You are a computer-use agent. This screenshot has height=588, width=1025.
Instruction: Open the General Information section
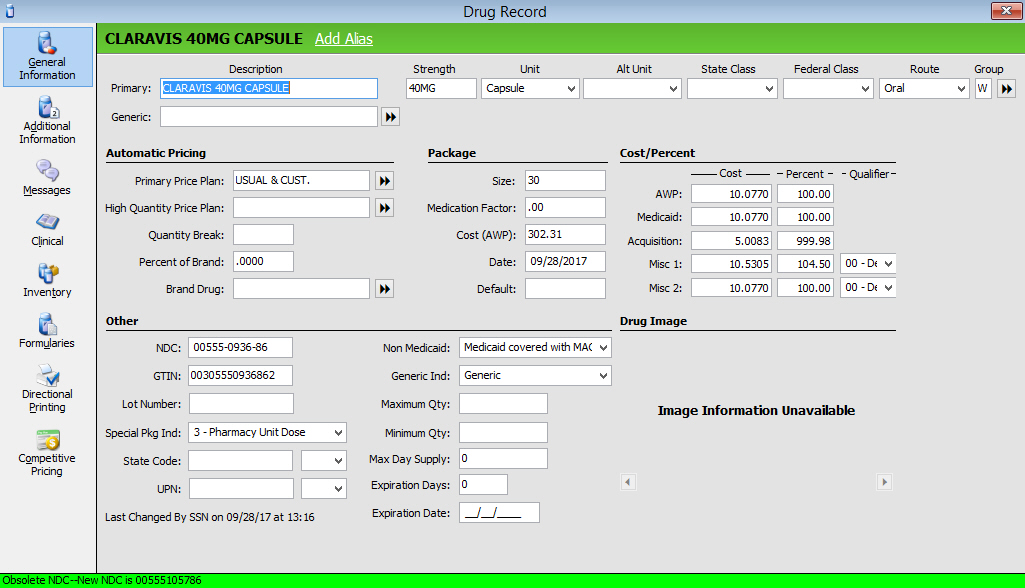(x=47, y=56)
